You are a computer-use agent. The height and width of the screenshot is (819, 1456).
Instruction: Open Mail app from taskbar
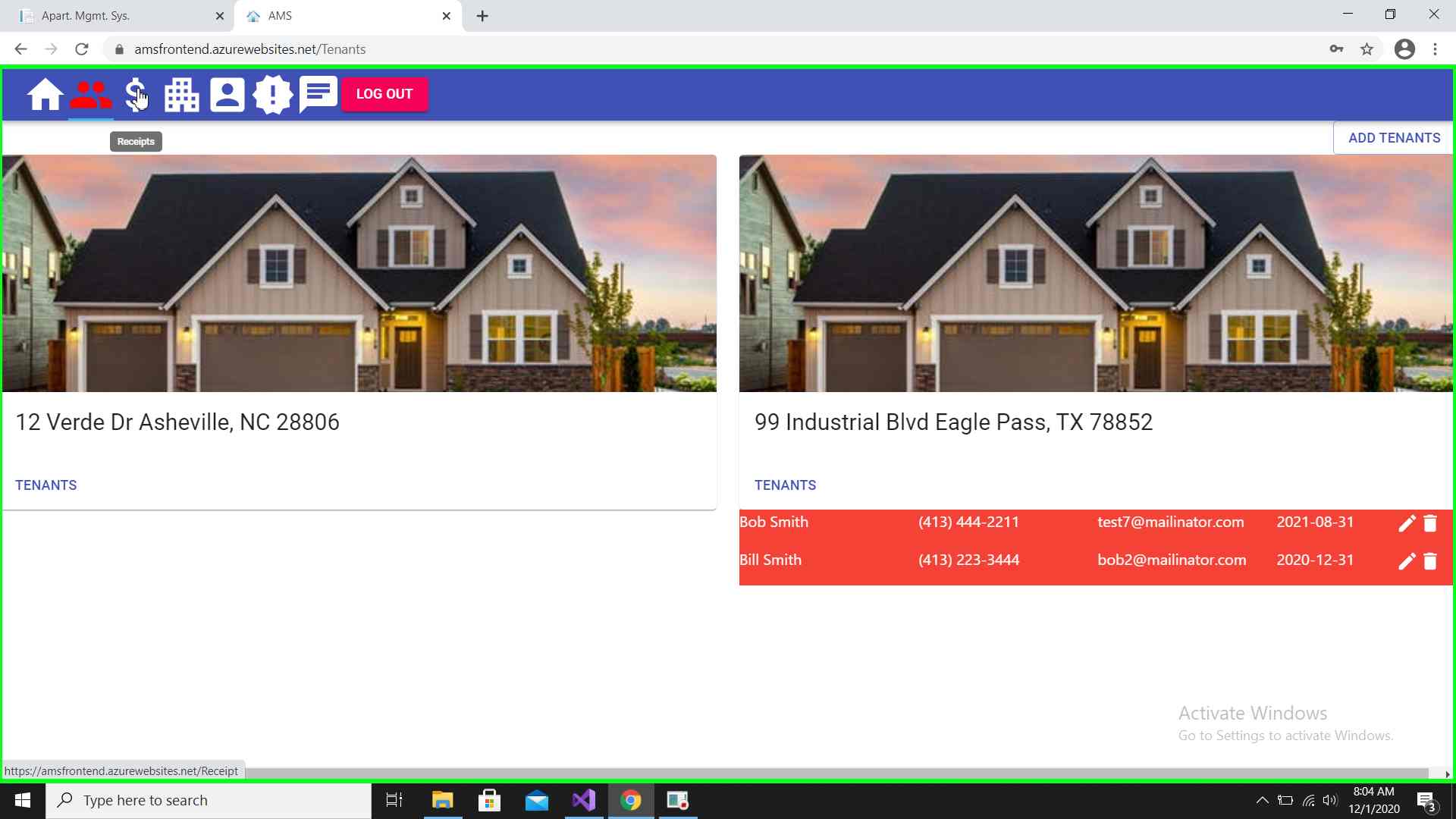click(537, 801)
